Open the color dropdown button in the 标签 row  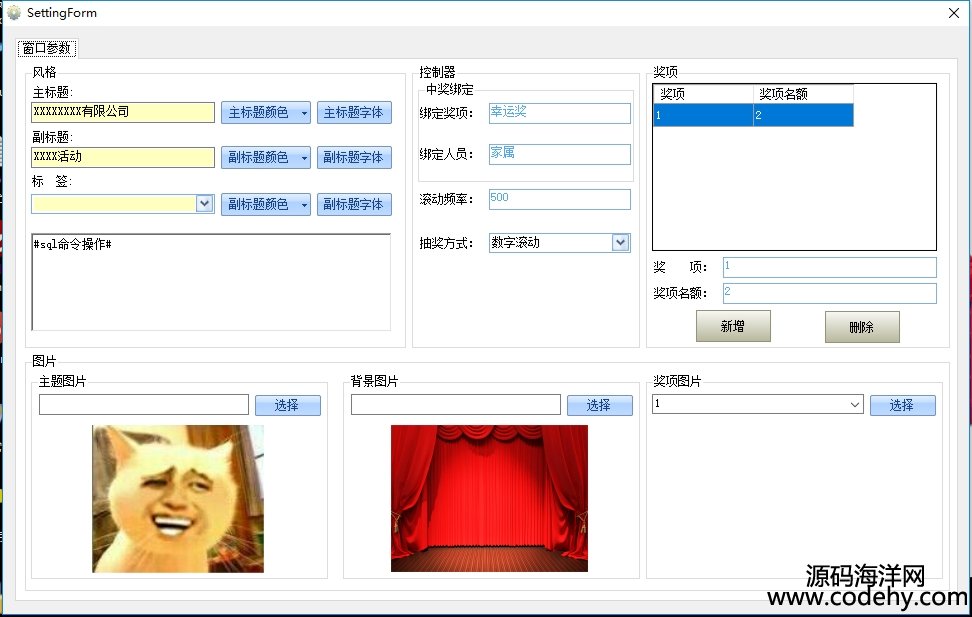tap(266, 205)
